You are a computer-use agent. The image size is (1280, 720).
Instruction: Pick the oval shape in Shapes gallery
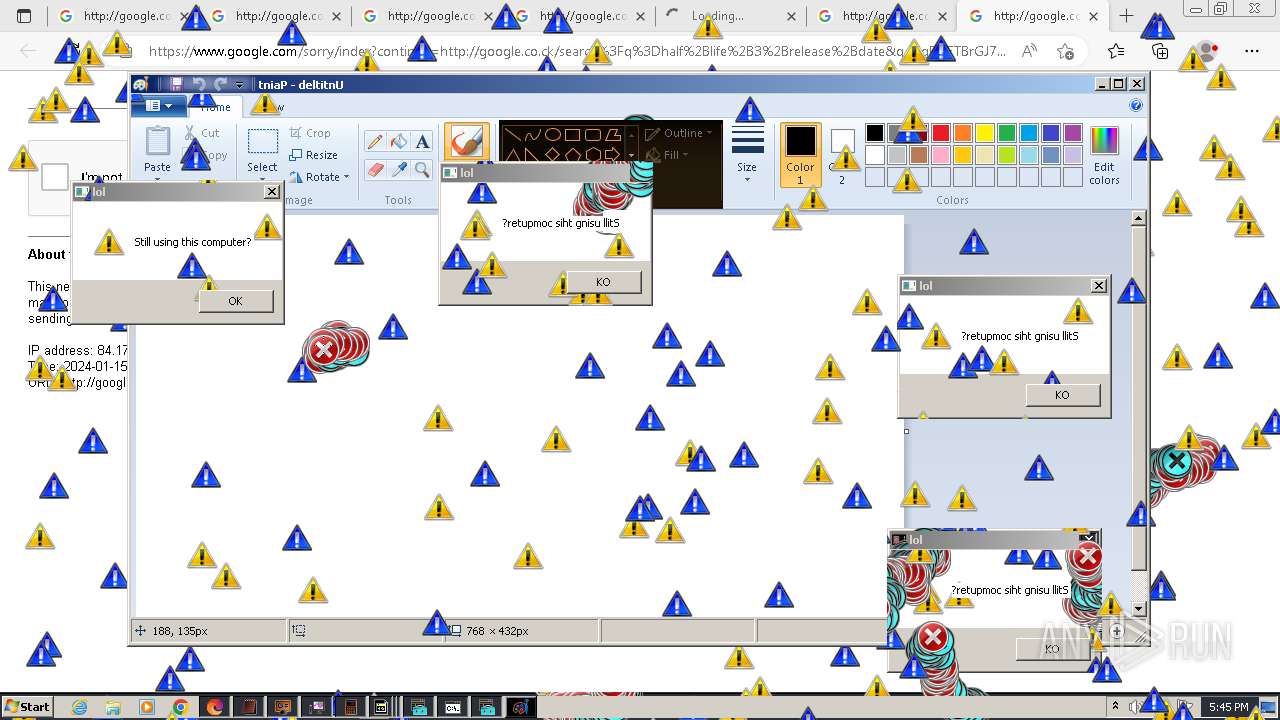[x=552, y=134]
